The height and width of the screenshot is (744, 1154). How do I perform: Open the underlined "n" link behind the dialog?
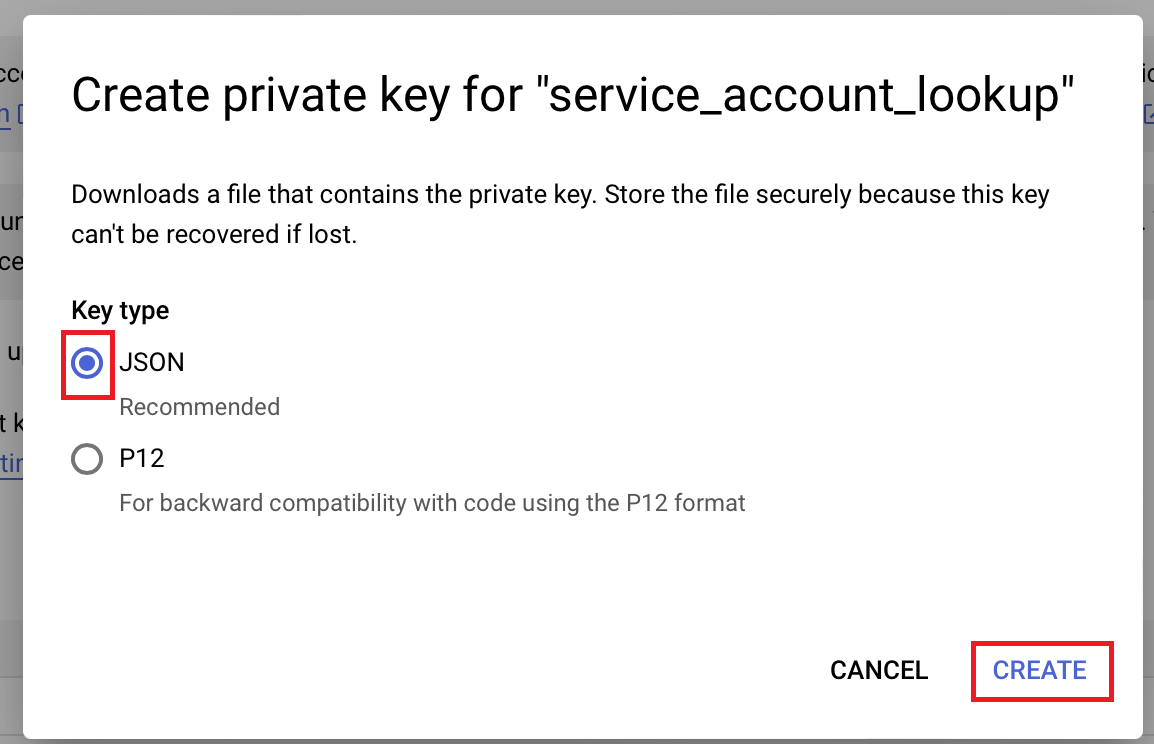[x=5, y=113]
